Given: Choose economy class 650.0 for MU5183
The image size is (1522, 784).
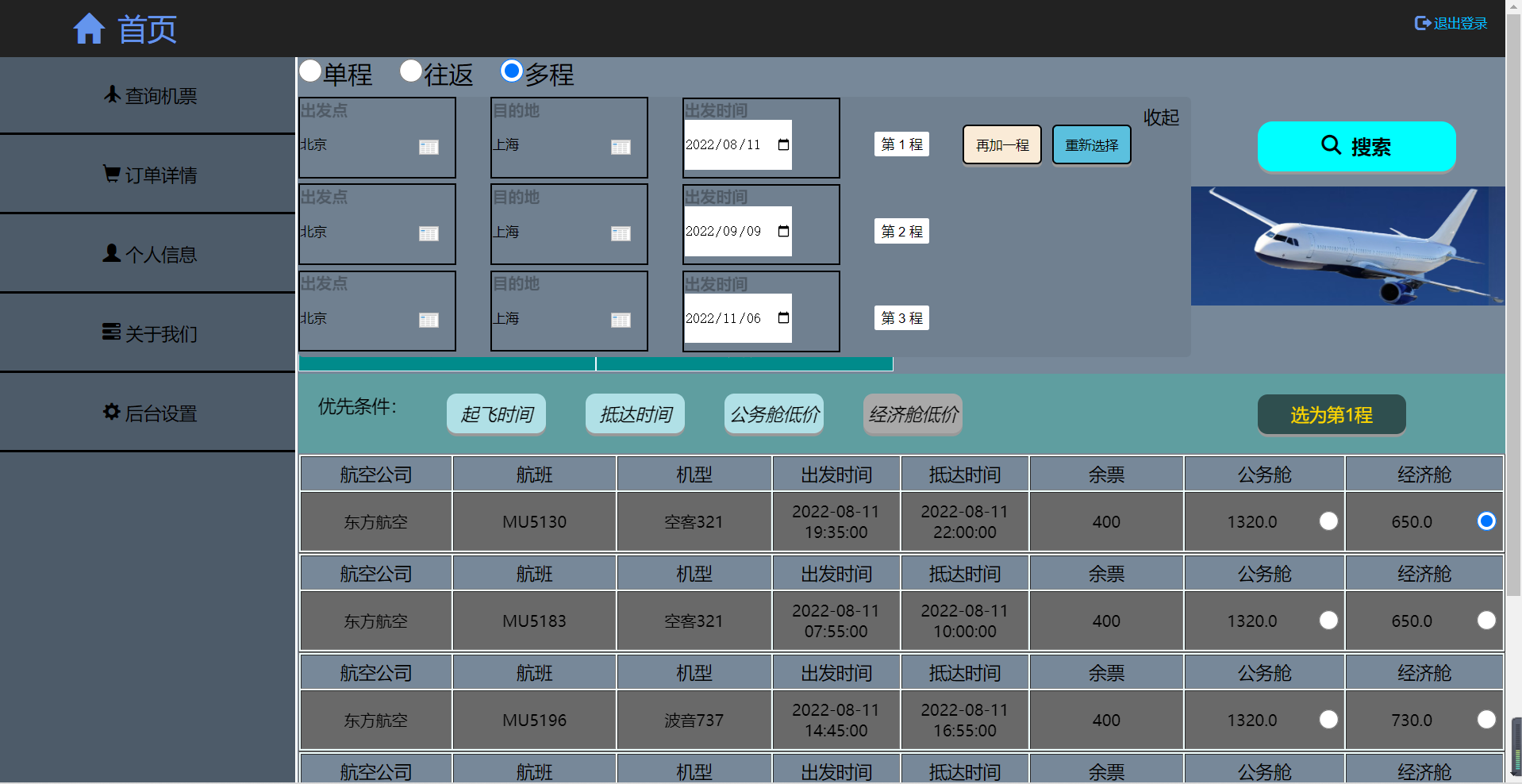Looking at the screenshot, I should (1486, 620).
